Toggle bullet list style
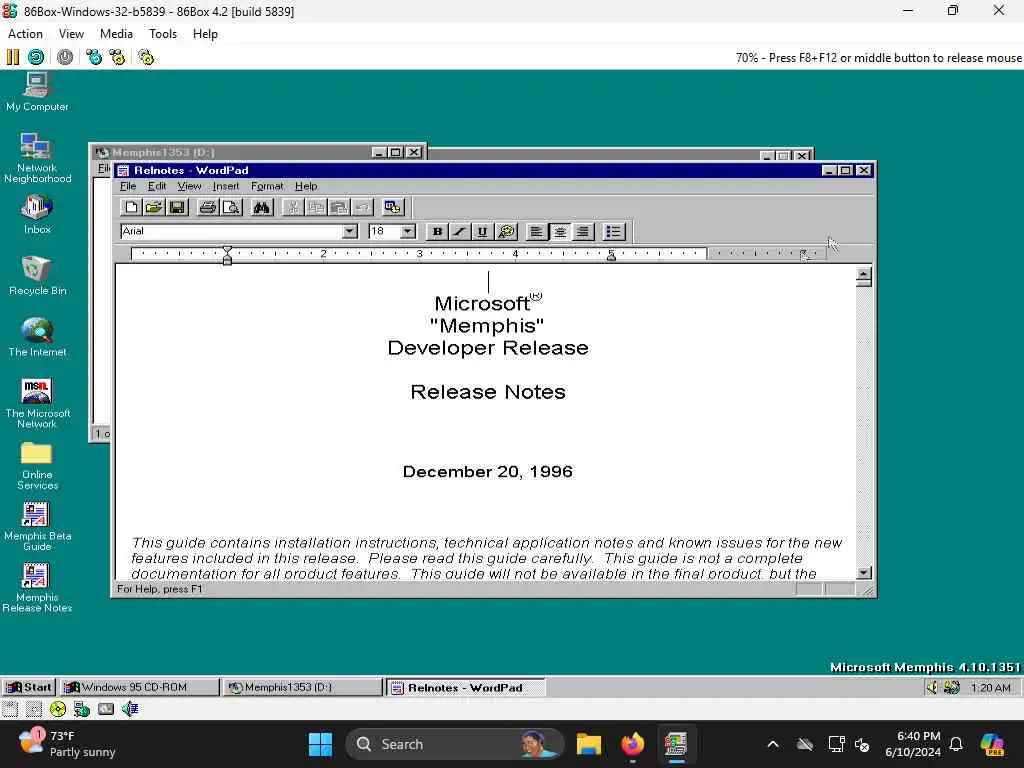 click(614, 232)
